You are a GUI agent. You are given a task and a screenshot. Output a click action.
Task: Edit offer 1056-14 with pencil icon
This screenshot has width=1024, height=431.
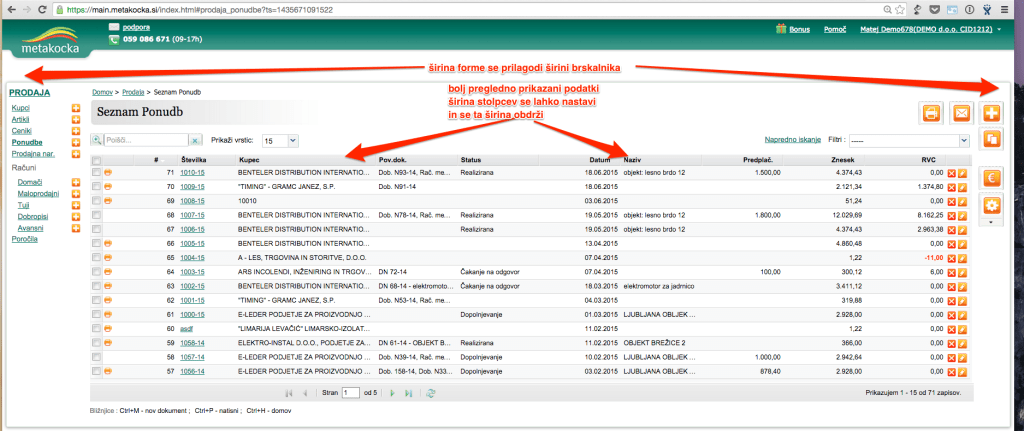point(962,372)
